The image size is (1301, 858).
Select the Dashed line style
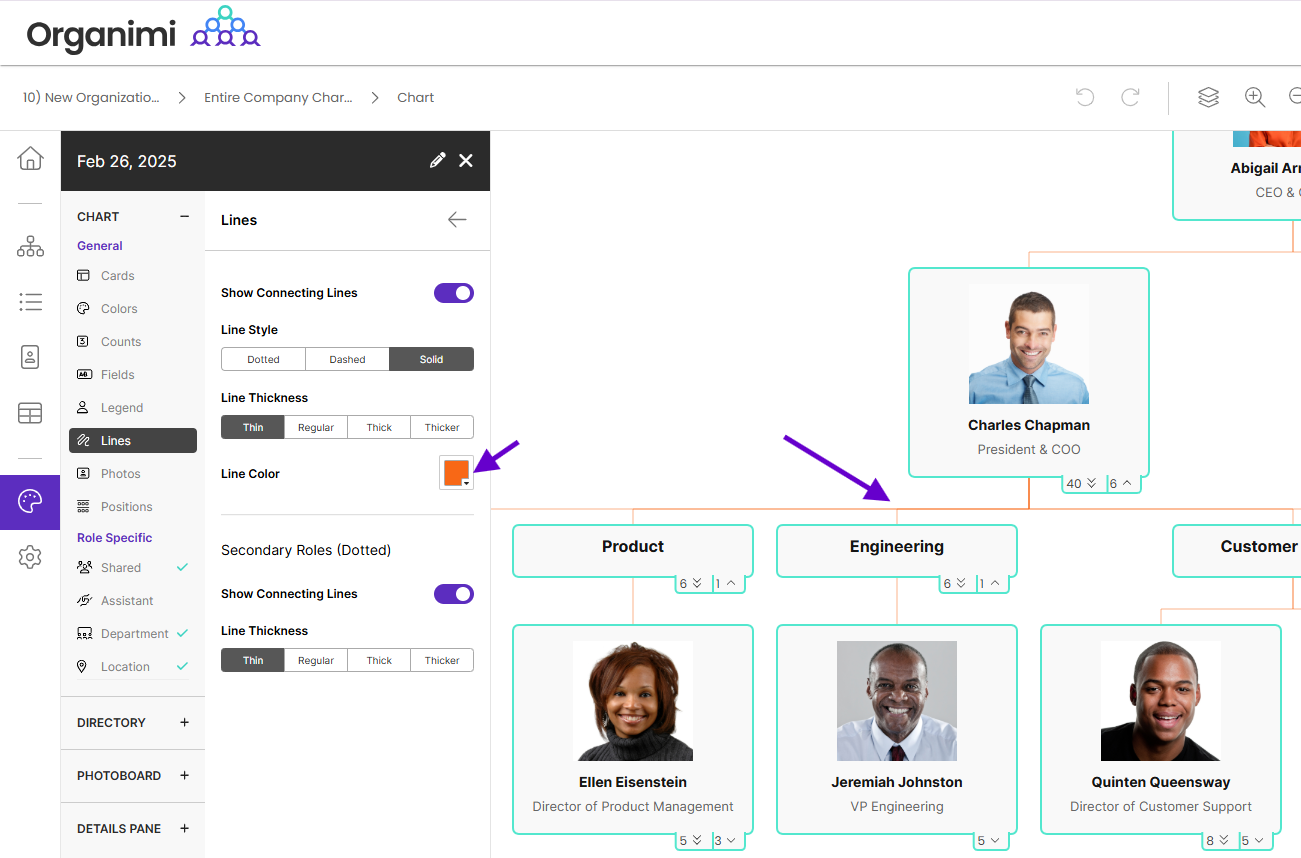[347, 359]
